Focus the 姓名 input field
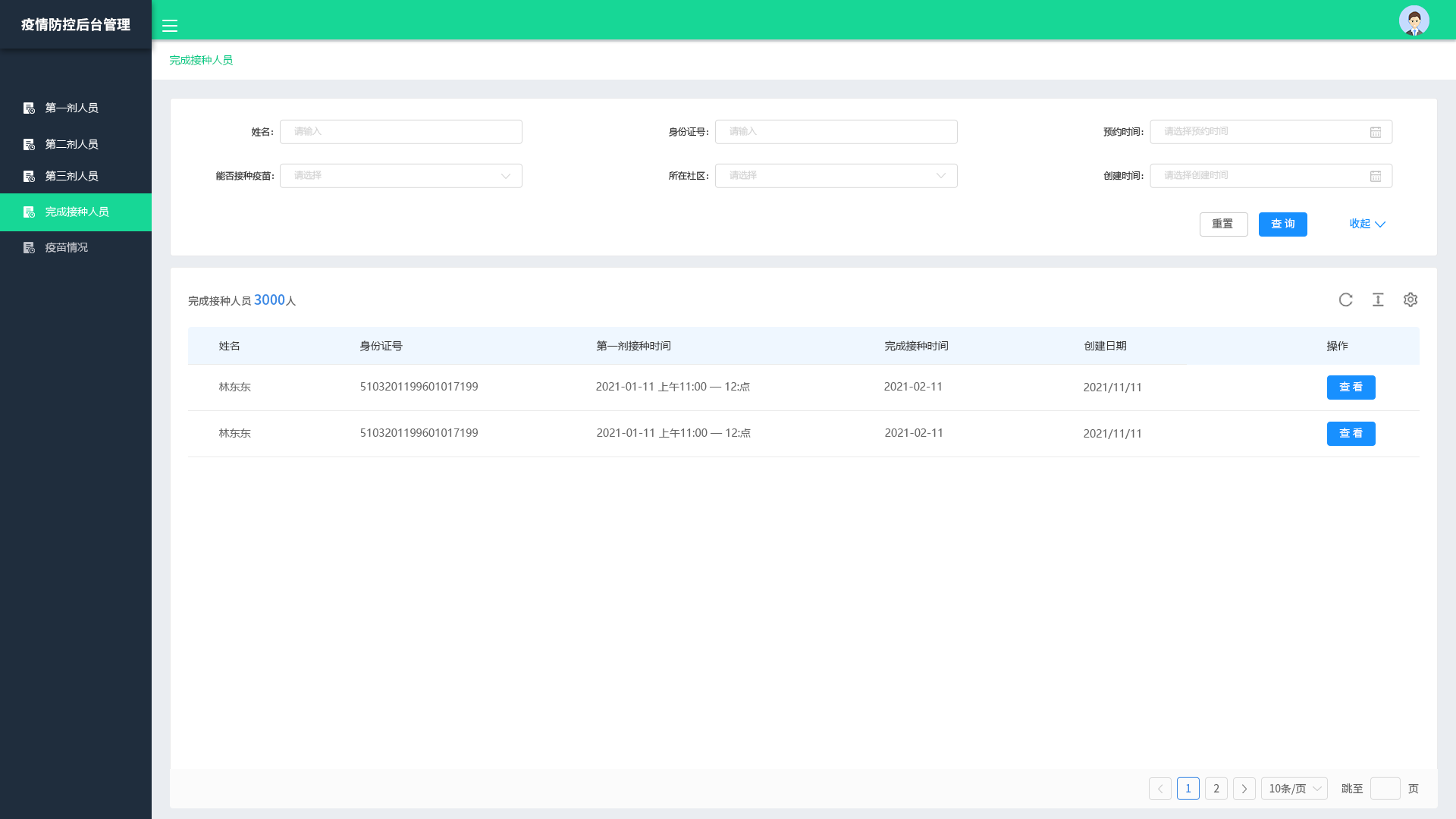Viewport: 1456px width, 819px height. pos(400,132)
